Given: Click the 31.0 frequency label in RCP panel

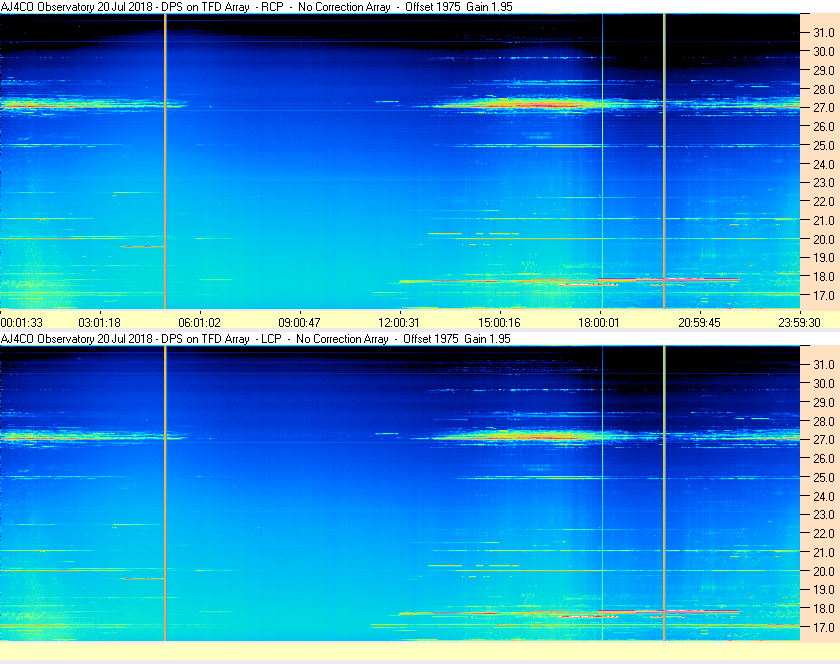Looking at the screenshot, I should (823, 33).
